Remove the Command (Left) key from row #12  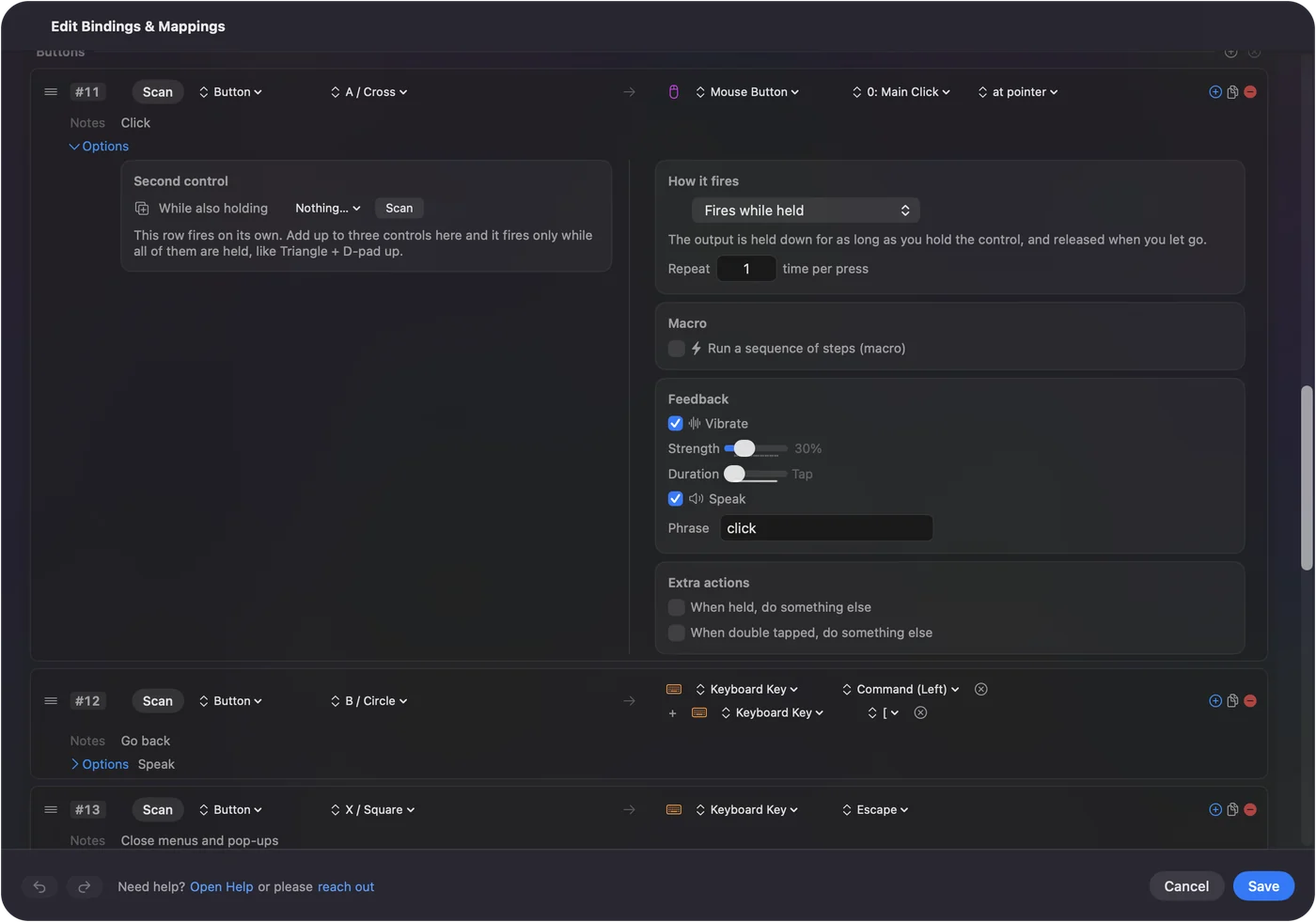[981, 690]
